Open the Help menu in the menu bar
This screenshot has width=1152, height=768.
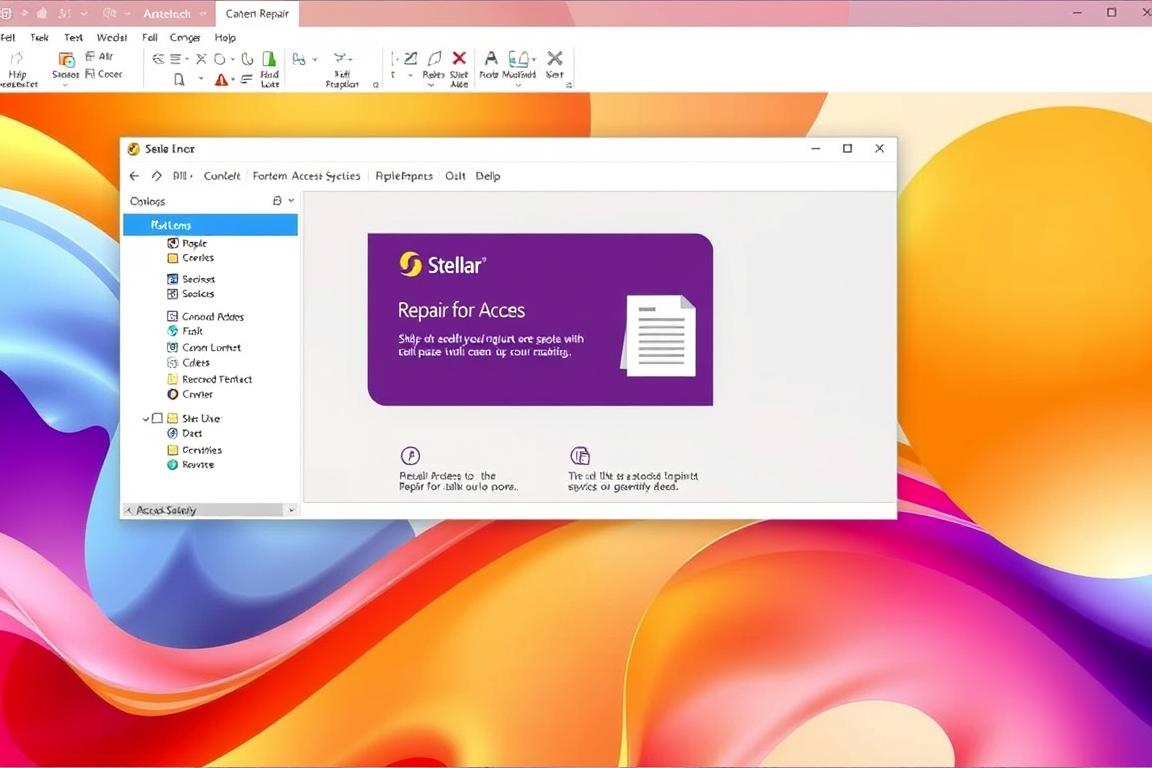pos(225,37)
